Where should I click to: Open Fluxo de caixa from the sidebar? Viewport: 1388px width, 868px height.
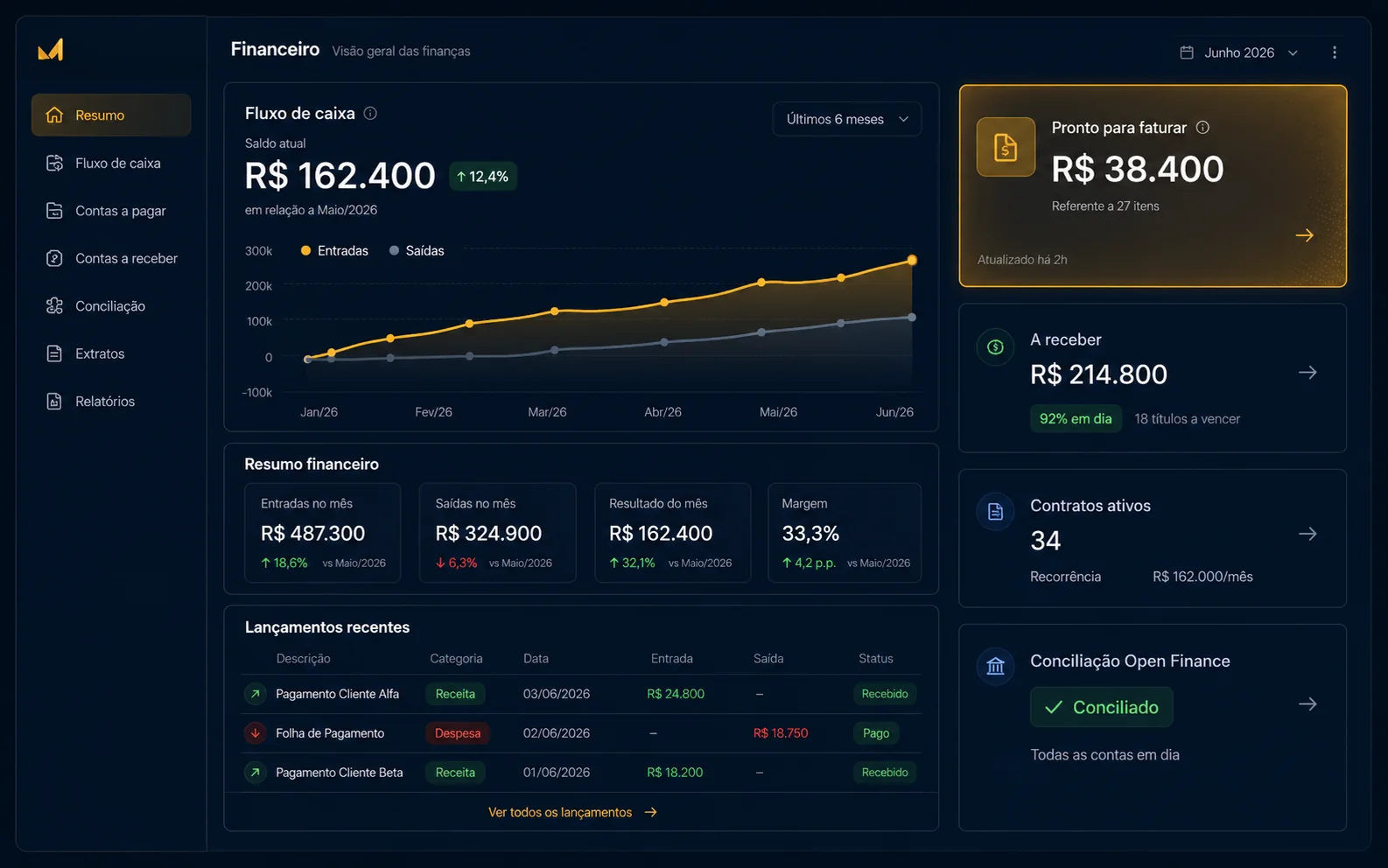[111, 163]
